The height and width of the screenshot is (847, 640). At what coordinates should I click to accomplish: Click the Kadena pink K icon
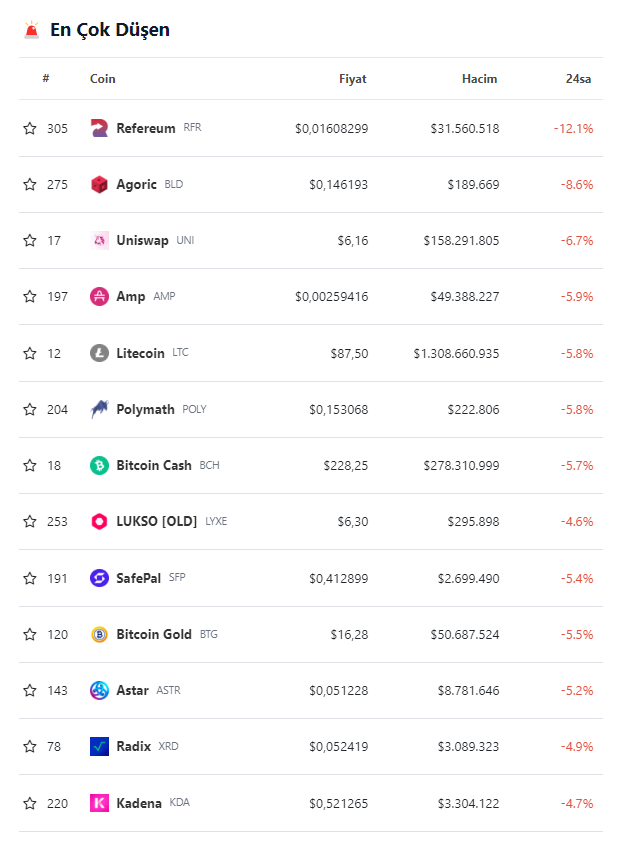[x=99, y=803]
